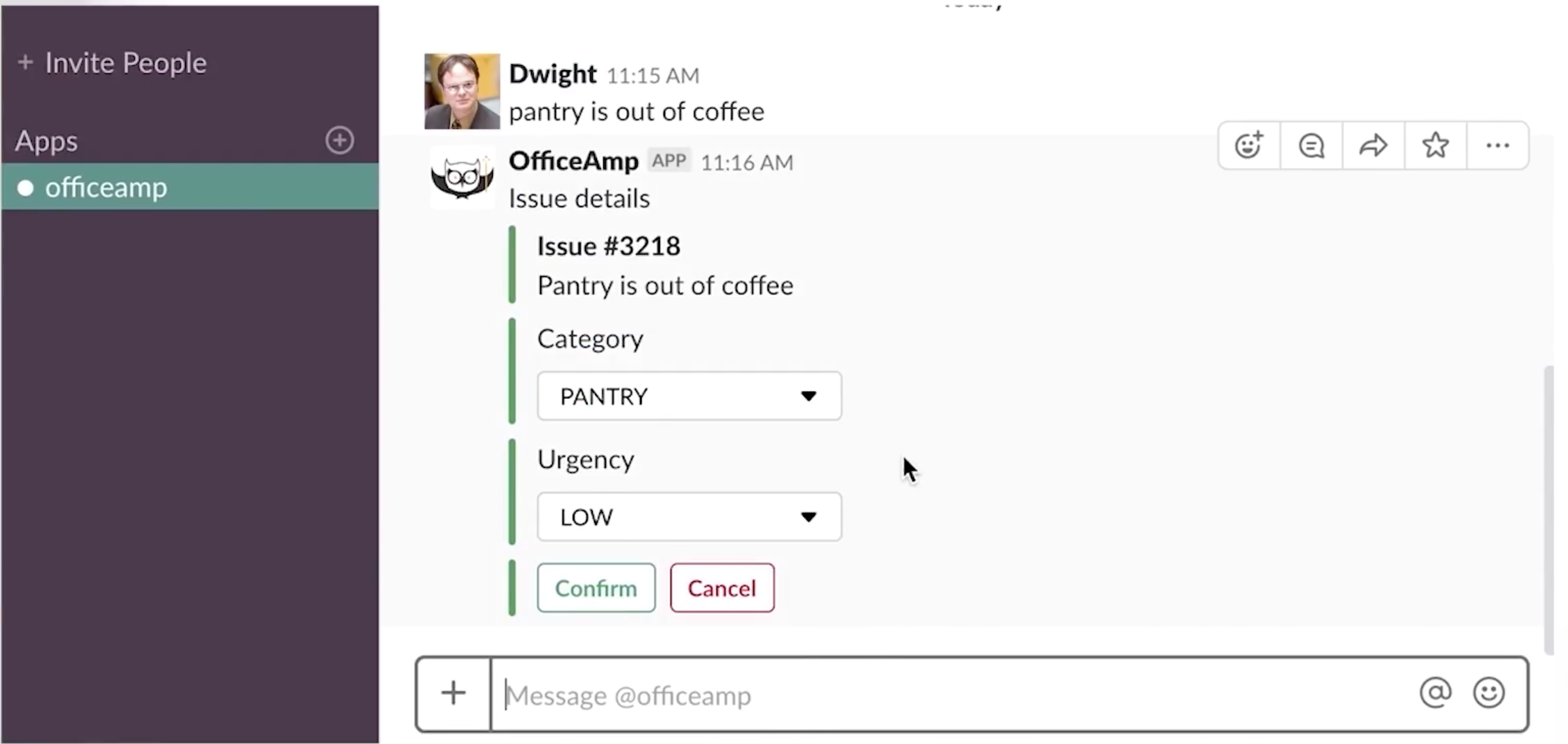
Task: Open the @ mention picker
Action: point(1435,694)
